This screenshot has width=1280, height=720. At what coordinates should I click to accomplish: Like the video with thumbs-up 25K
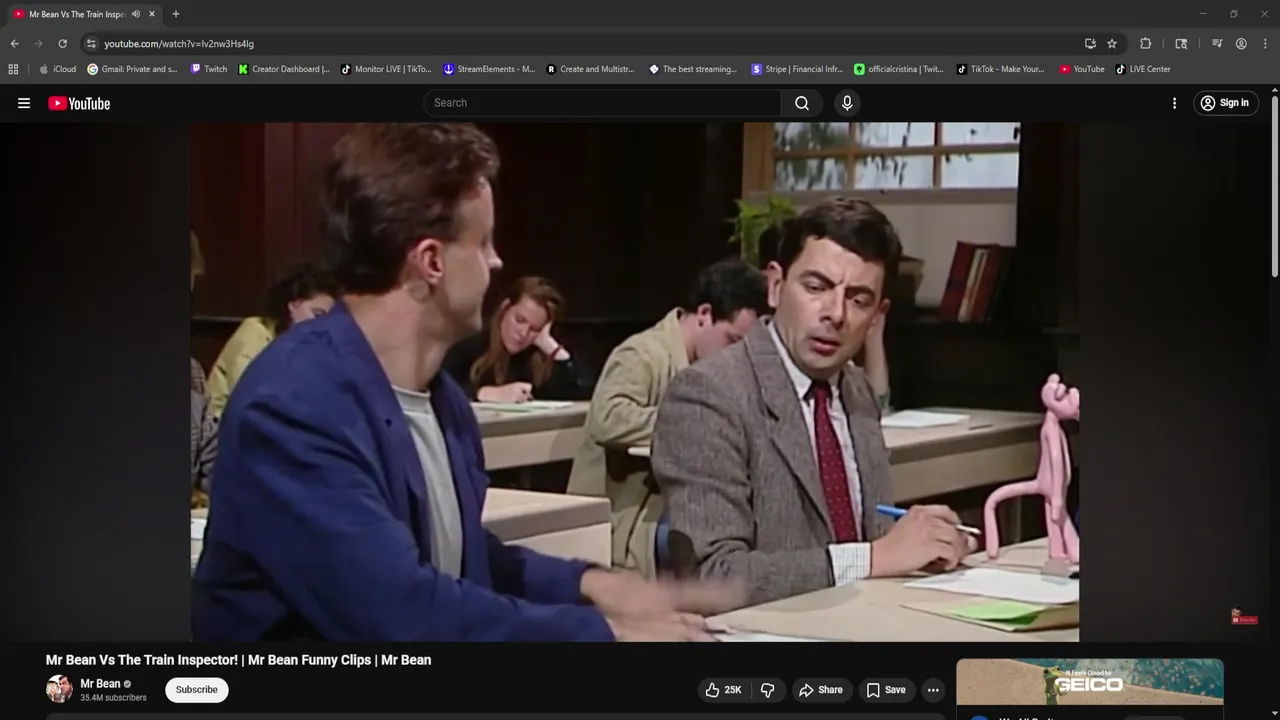(x=724, y=690)
